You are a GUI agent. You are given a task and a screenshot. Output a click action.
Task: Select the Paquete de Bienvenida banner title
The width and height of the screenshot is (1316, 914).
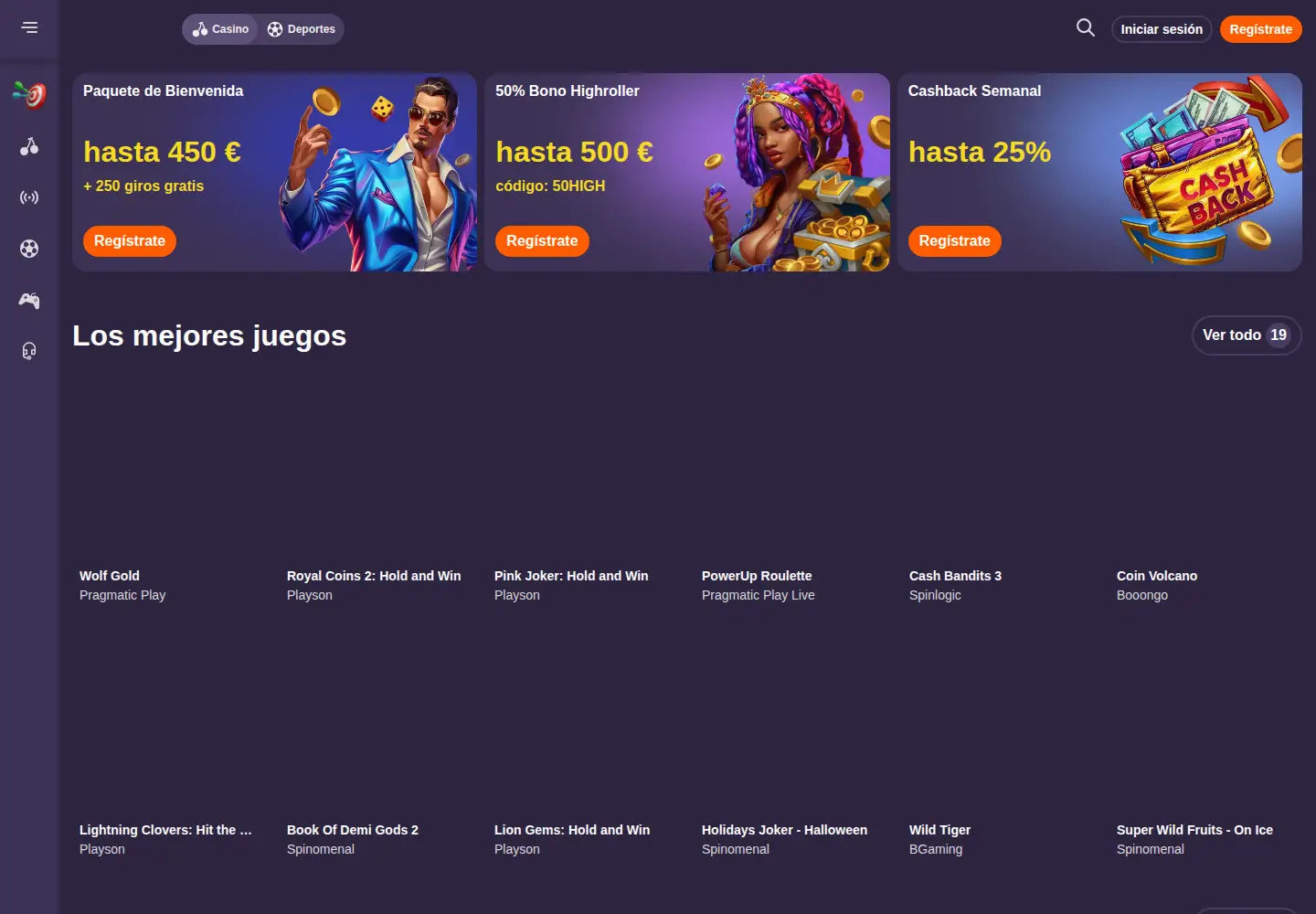pyautogui.click(x=164, y=91)
